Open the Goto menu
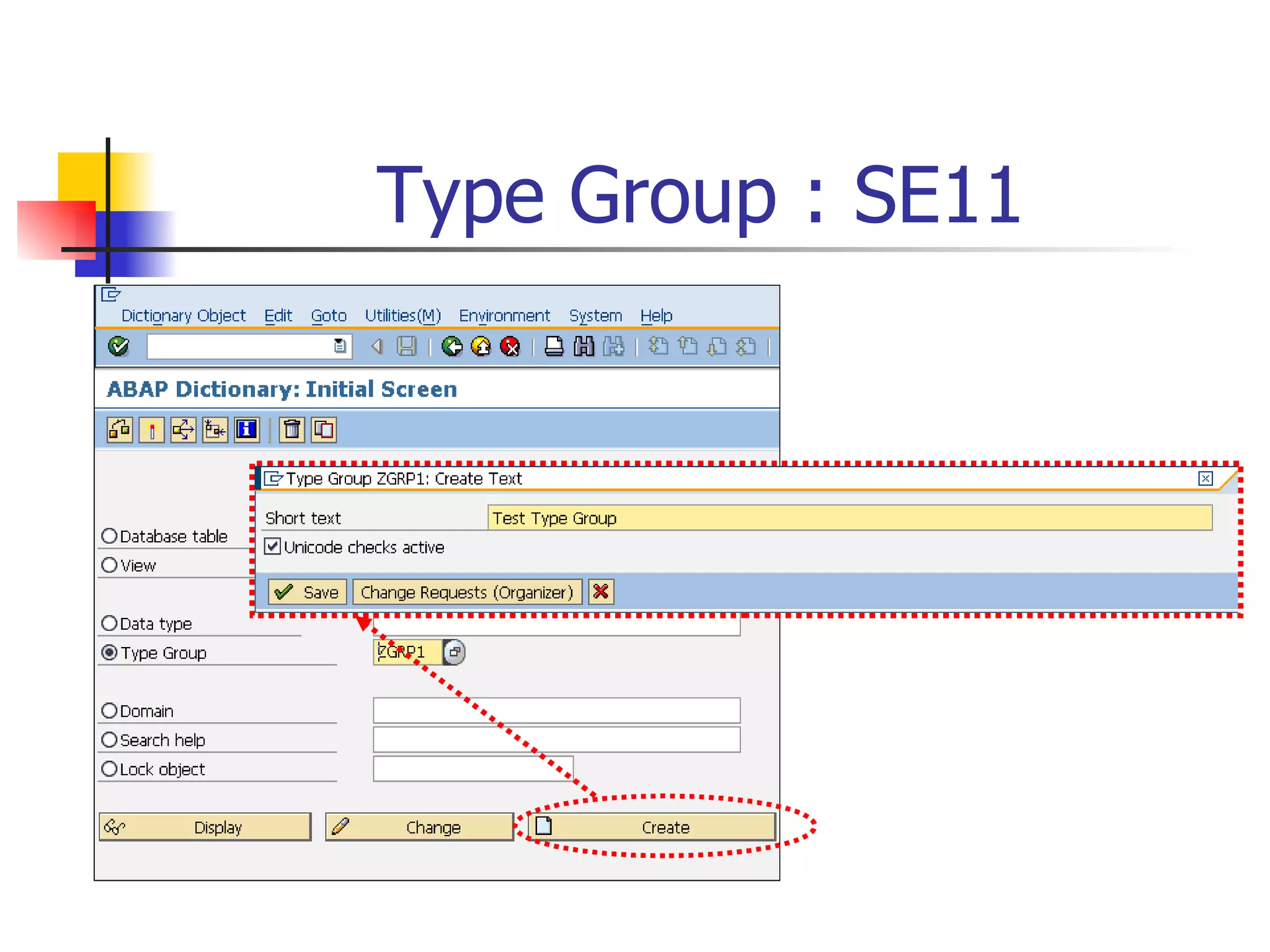Viewport: 1270px width, 952px height. tap(329, 316)
